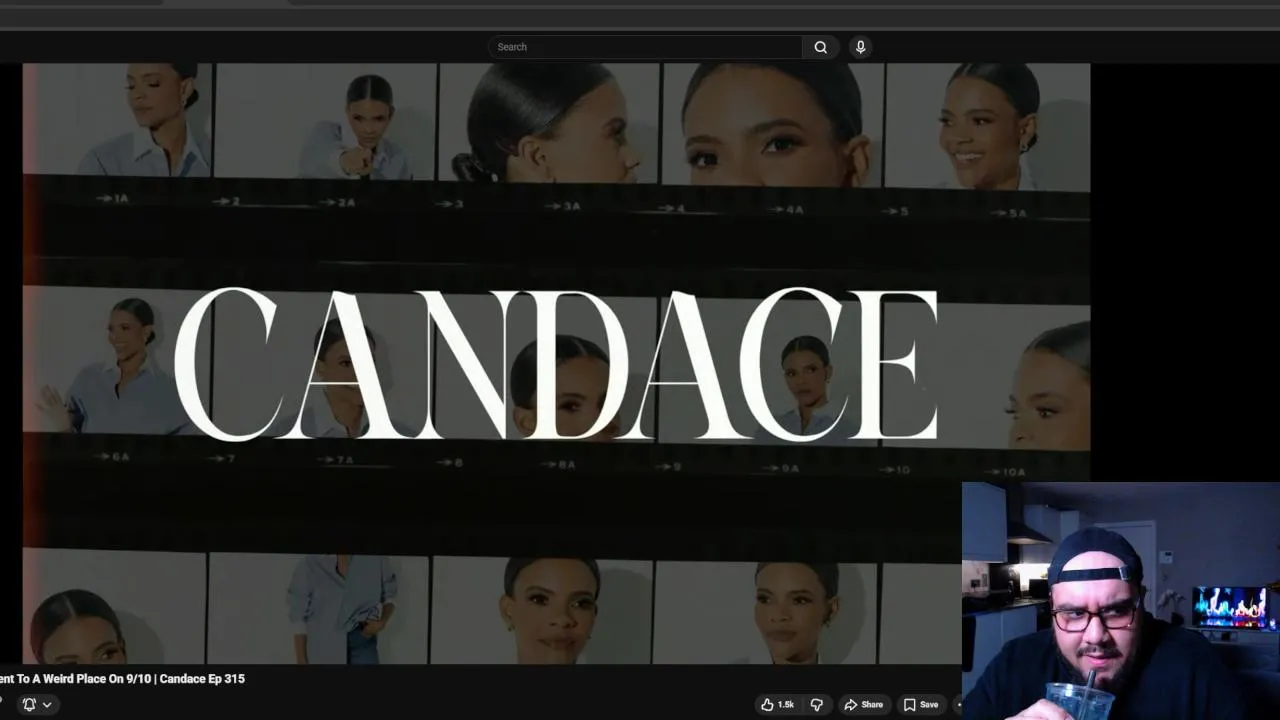Save the video to a playlist
Screen dimensions: 1280x720
(x=921, y=705)
